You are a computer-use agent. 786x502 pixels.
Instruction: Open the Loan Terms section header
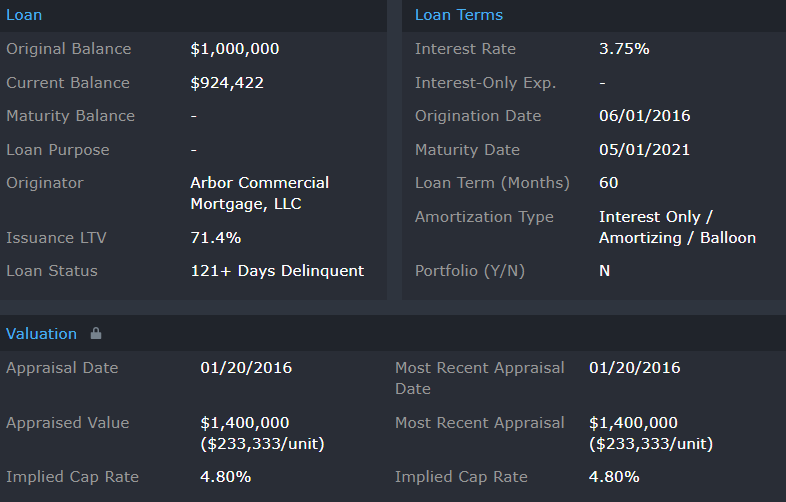point(459,15)
